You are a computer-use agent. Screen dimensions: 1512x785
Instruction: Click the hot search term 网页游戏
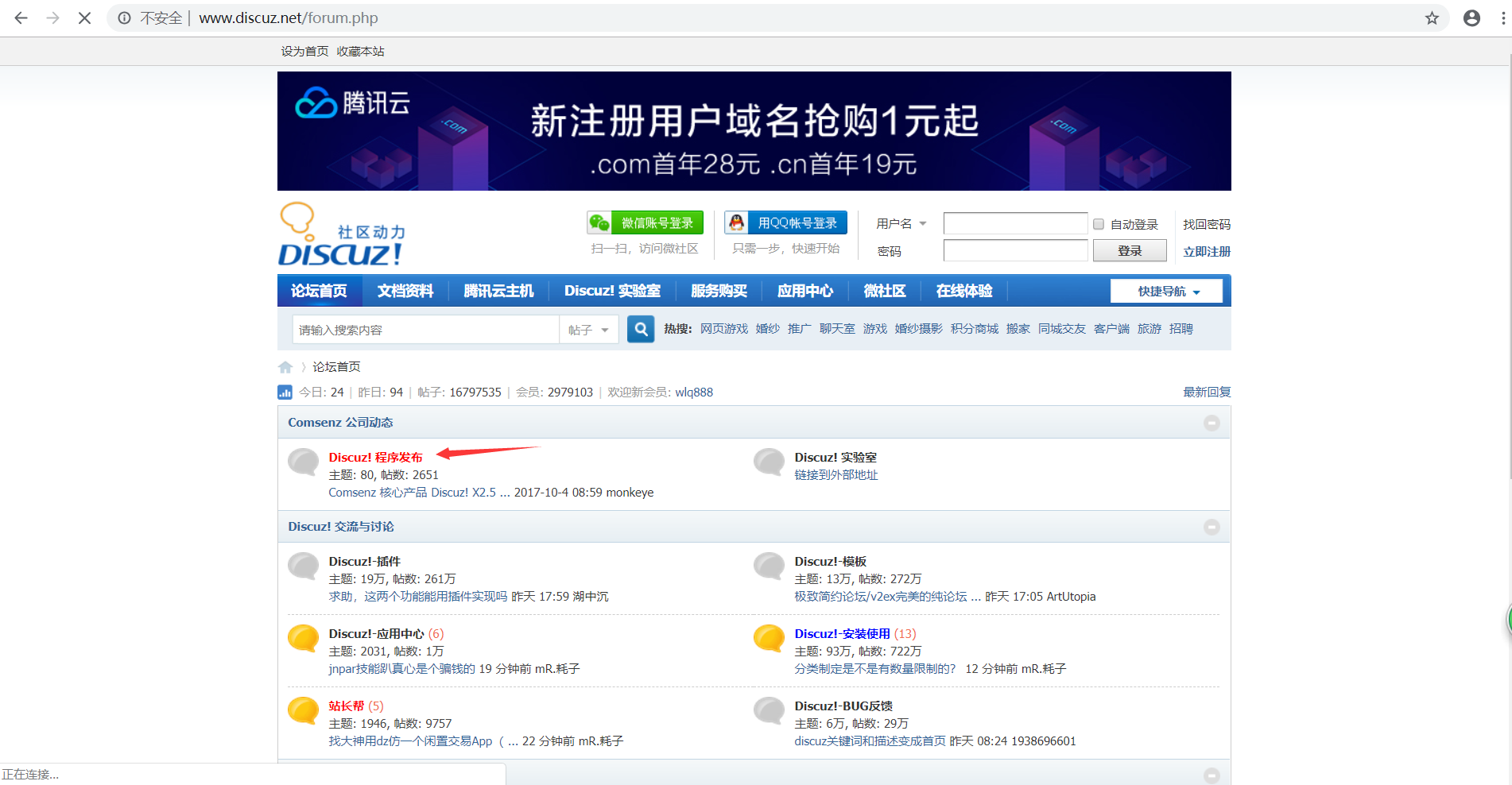coord(724,329)
